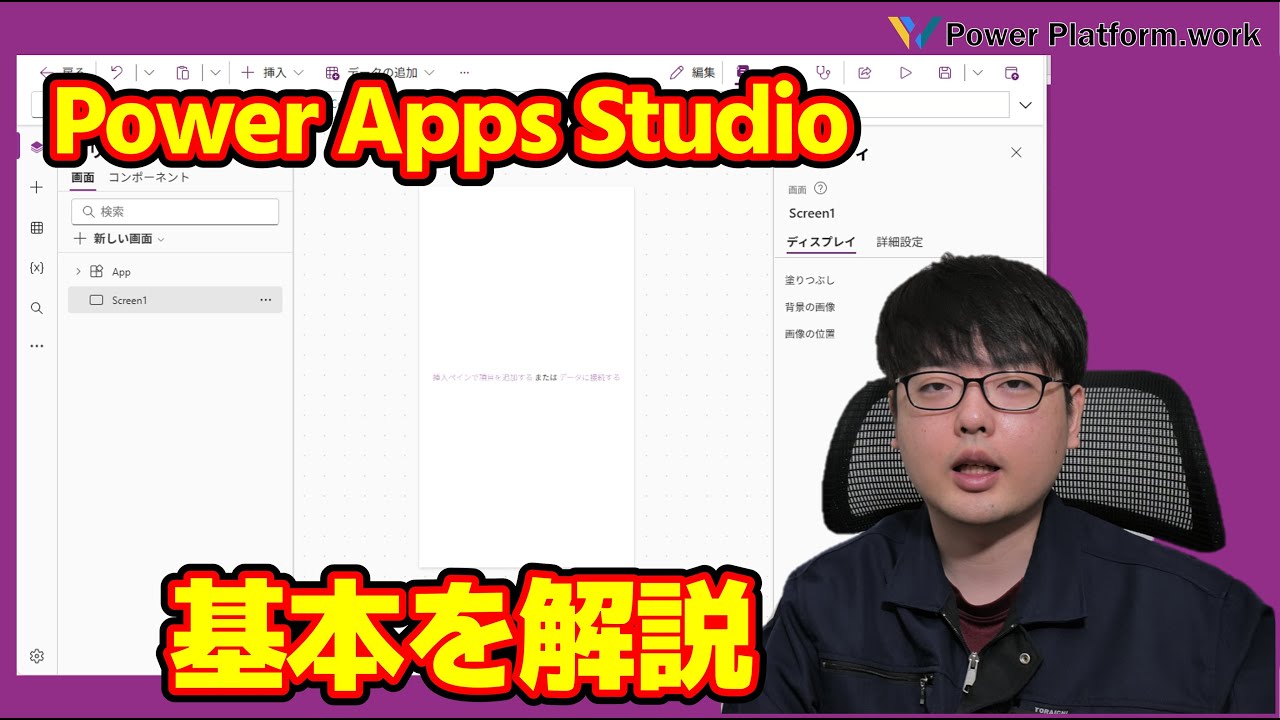Open the undo options dropdown
Screen dimensions: 1280x720
pyautogui.click(x=149, y=72)
